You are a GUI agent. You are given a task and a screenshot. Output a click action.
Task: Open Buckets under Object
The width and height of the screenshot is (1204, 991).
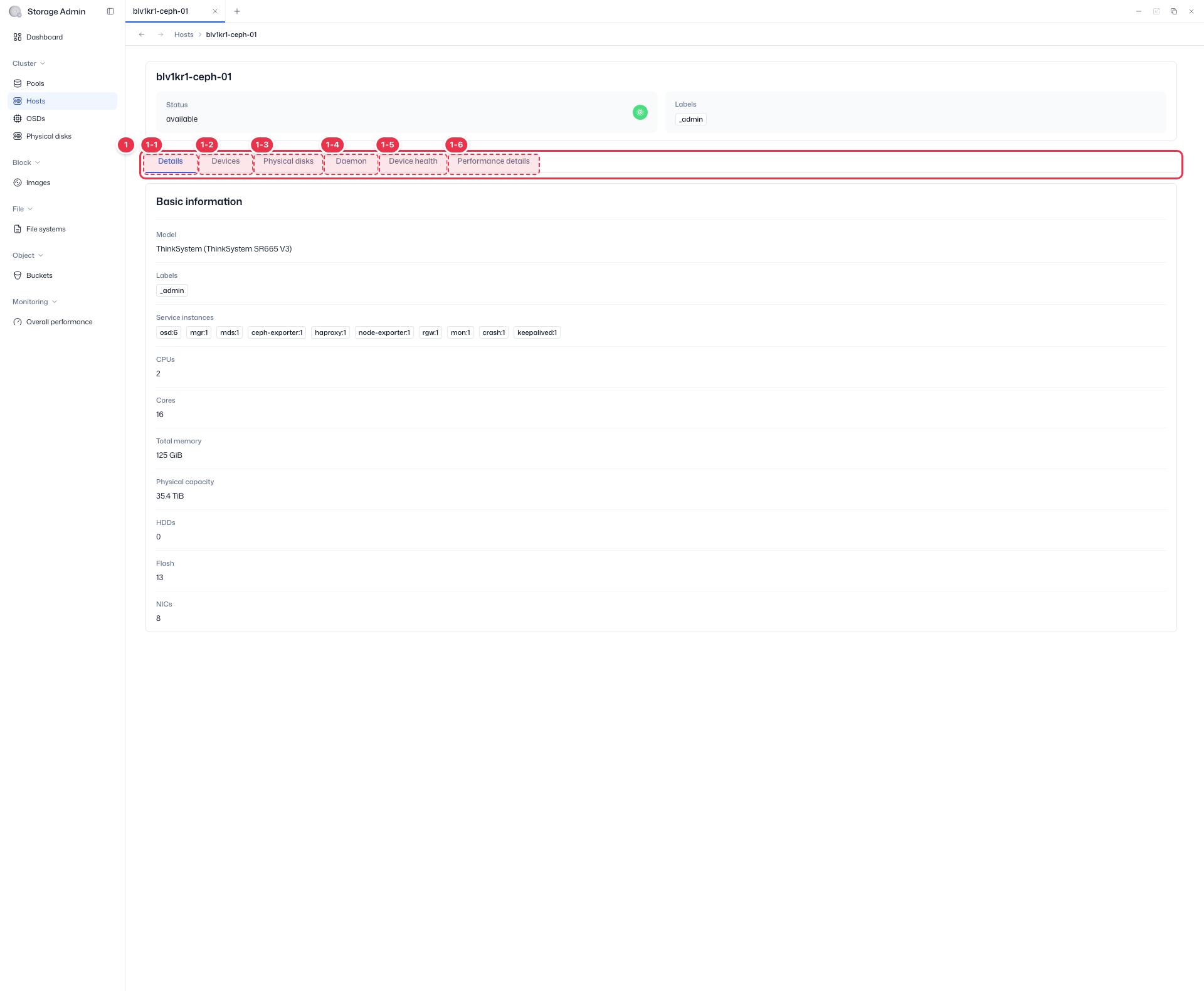click(x=62, y=275)
